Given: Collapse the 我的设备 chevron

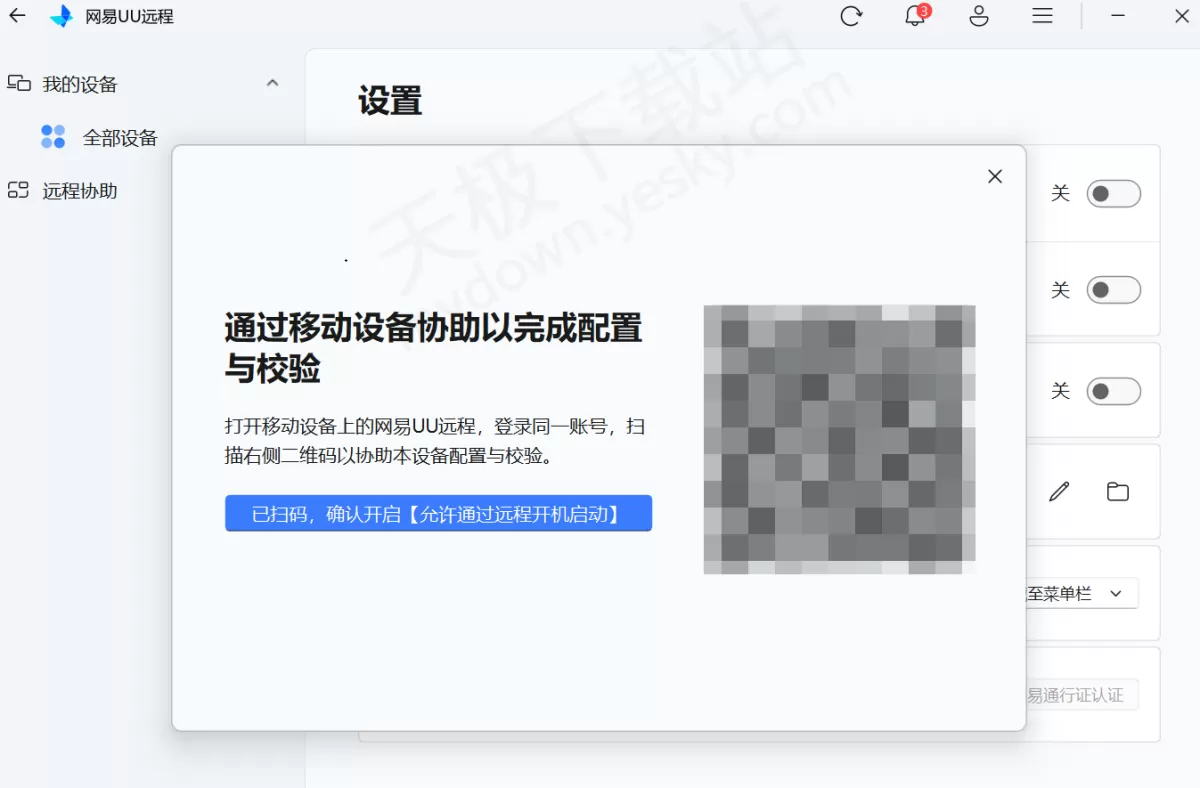Looking at the screenshot, I should click(x=272, y=84).
